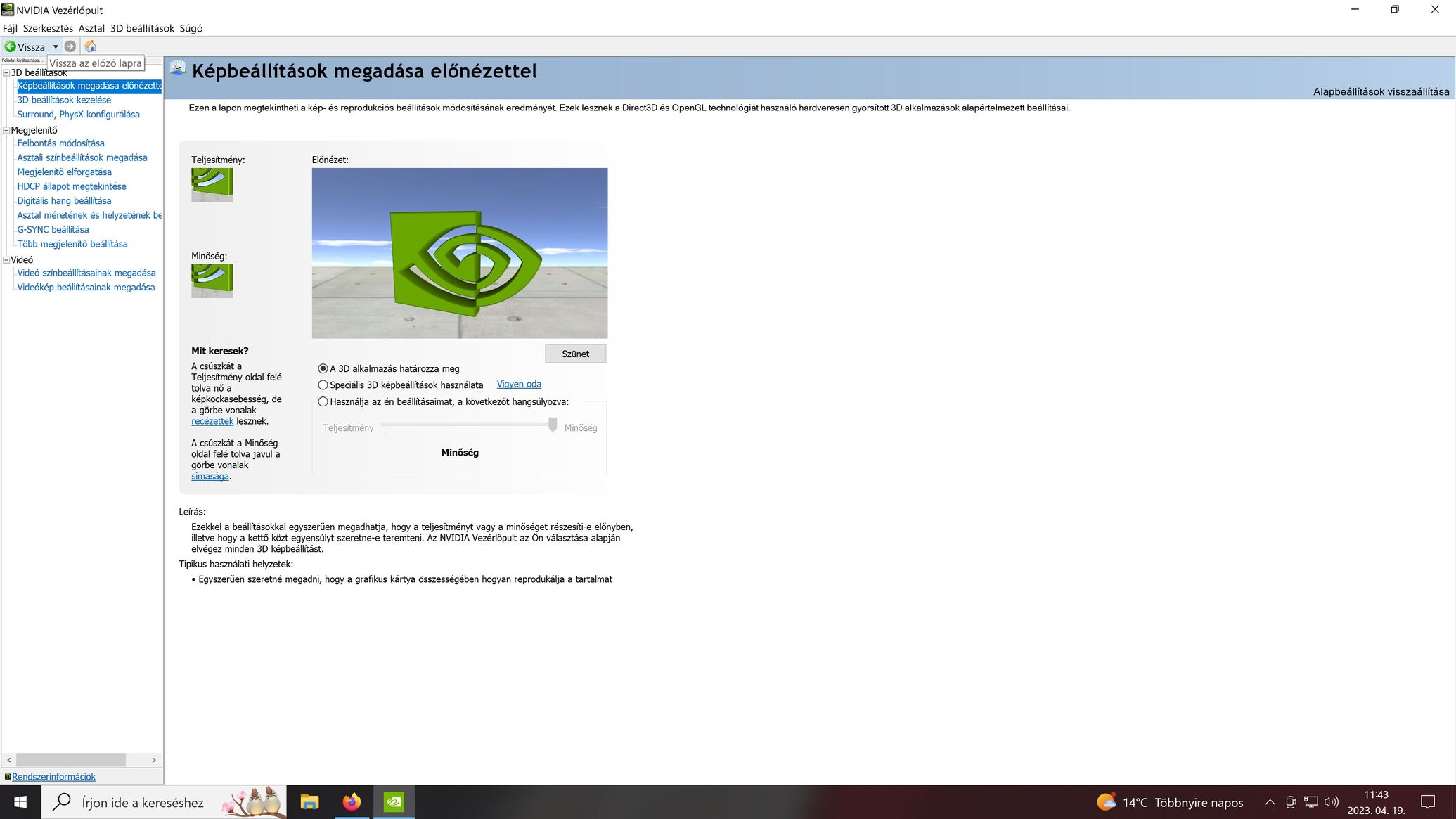Select Képbeállítások megadása előnézettel in tree
The height and width of the screenshot is (819, 1456).
pos(89,86)
